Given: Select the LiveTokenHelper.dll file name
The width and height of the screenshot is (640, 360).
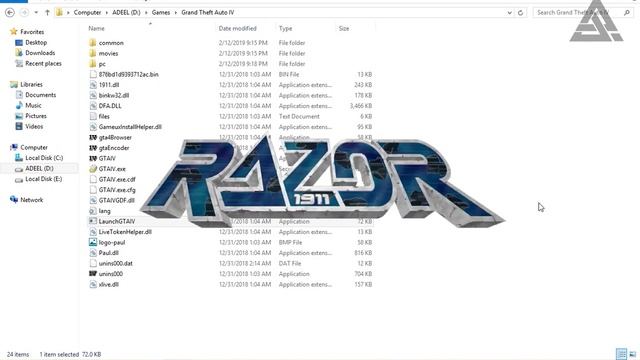Looking at the screenshot, I should point(125,232).
